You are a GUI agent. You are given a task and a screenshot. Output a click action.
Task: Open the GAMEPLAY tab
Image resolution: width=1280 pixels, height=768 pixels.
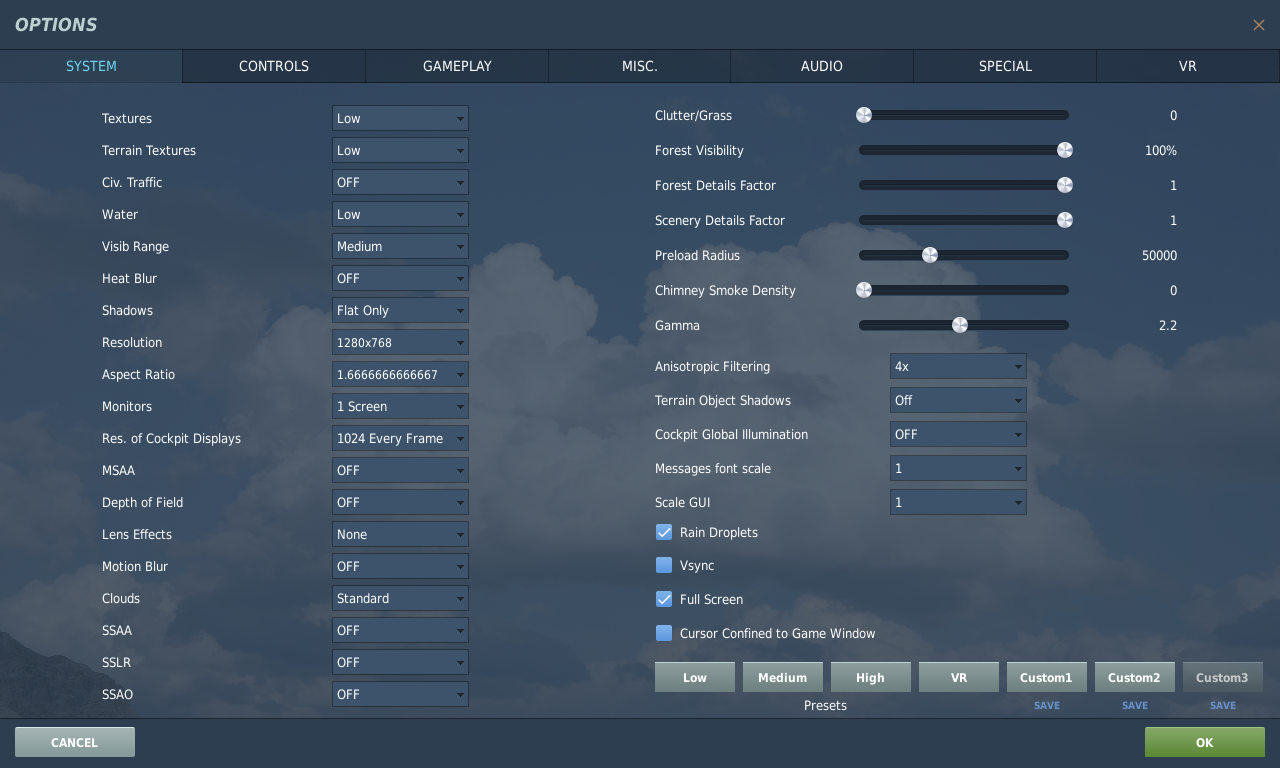click(457, 66)
